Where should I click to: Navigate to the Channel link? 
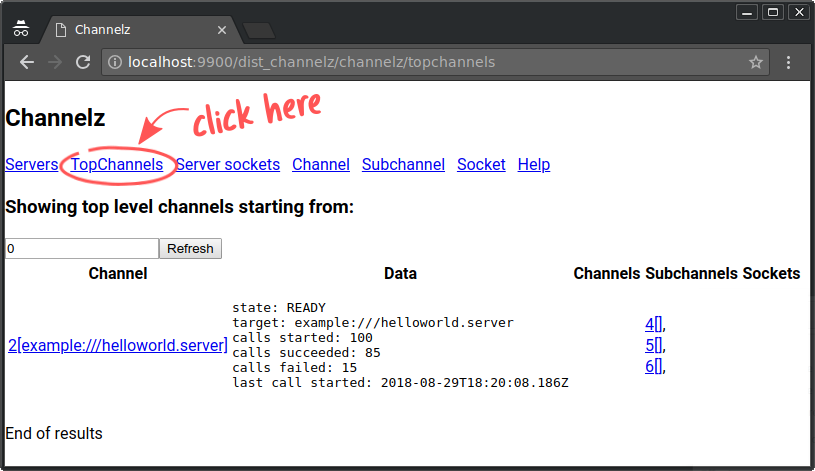point(321,164)
